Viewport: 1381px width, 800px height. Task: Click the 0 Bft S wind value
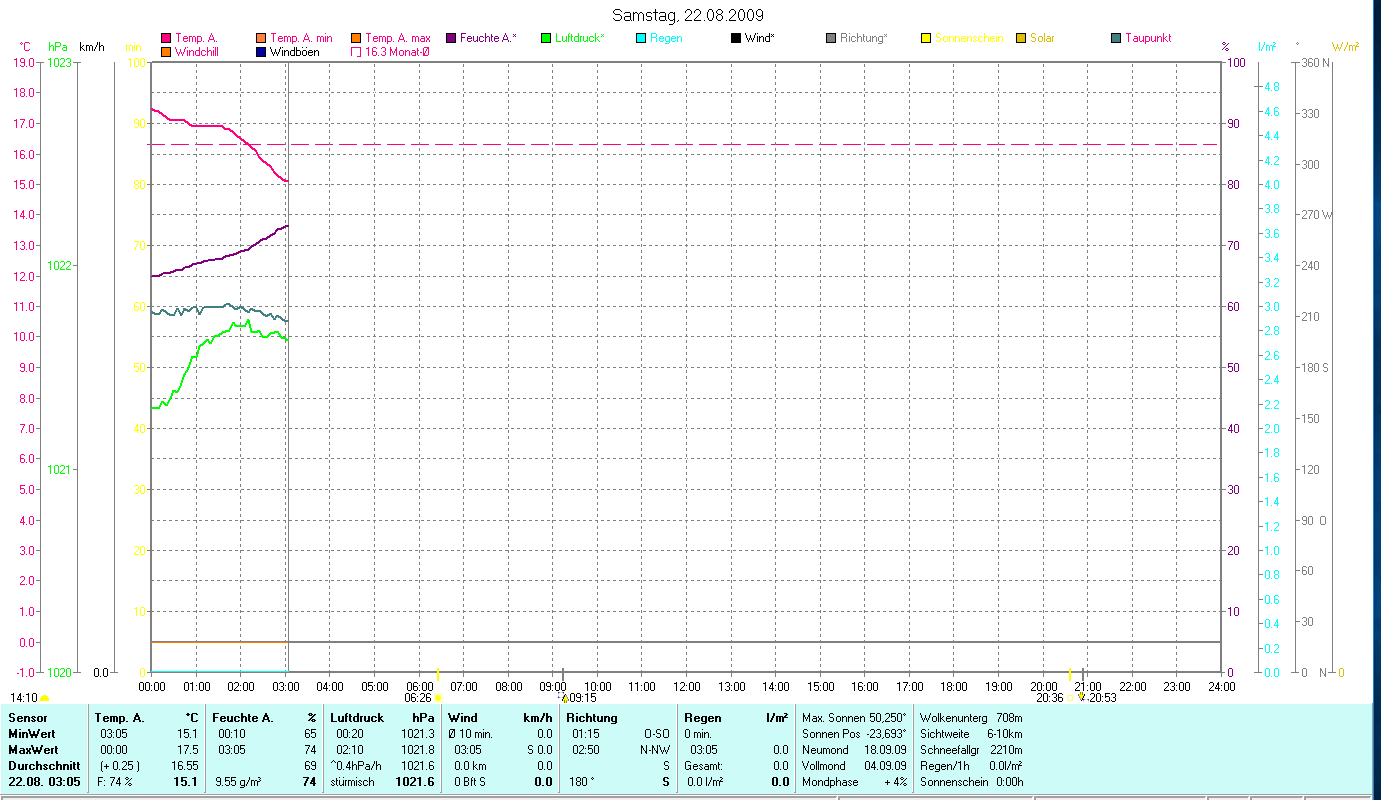click(469, 782)
